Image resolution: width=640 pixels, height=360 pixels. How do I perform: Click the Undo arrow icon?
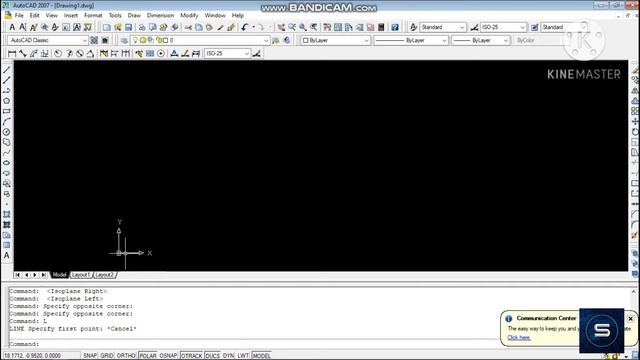tap(244, 27)
